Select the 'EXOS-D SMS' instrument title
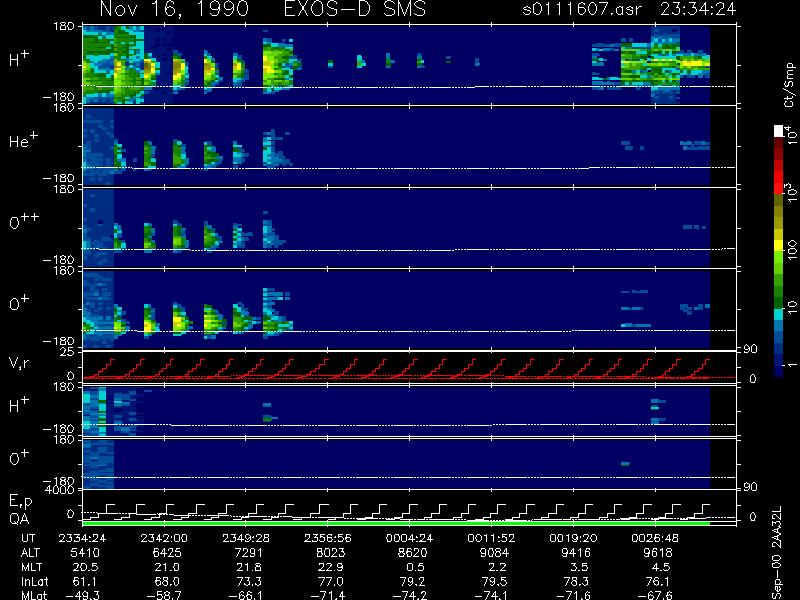 (355, 9)
